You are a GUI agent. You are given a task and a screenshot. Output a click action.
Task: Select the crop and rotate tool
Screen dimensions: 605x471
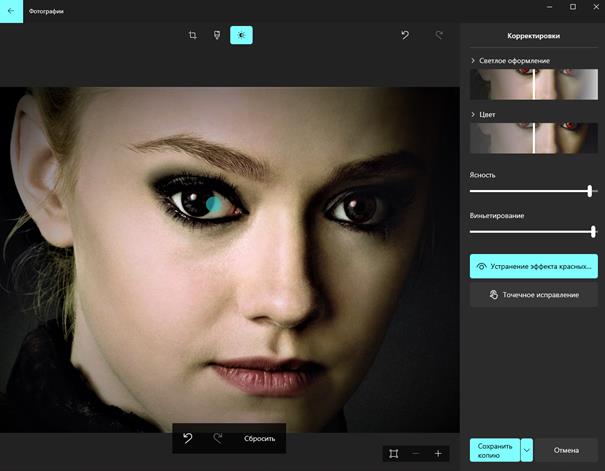[193, 35]
